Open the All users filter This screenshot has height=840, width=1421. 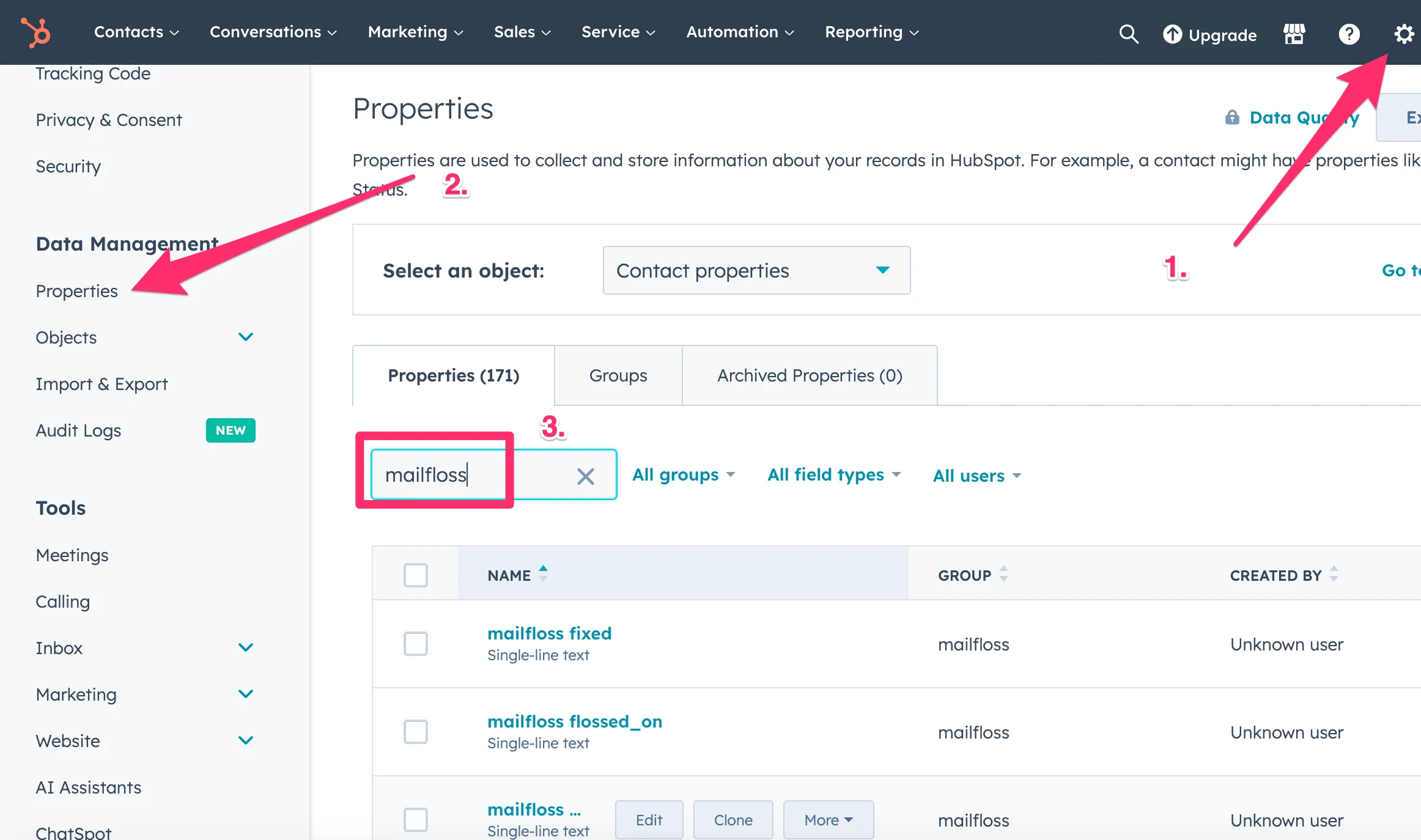coord(977,476)
